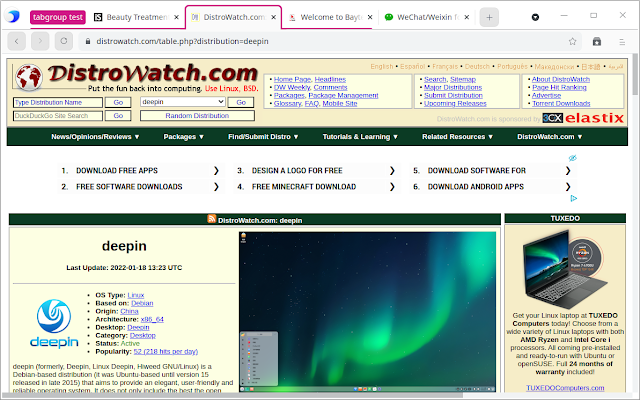Close the DistroWatch.com tab
The height and width of the screenshot is (400, 640).
click(273, 17)
